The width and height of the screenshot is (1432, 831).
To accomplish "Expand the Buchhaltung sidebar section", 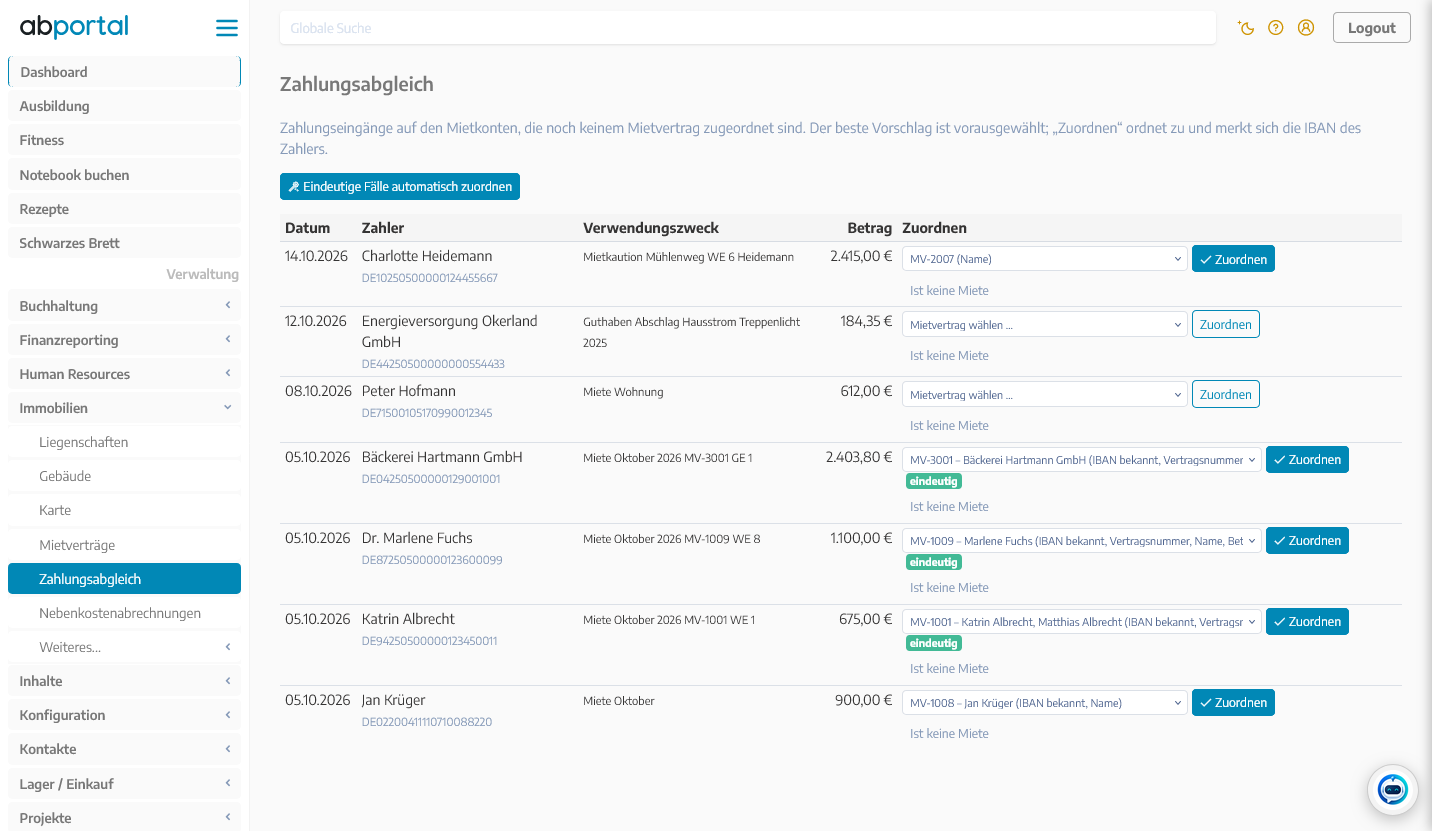I will (x=124, y=306).
